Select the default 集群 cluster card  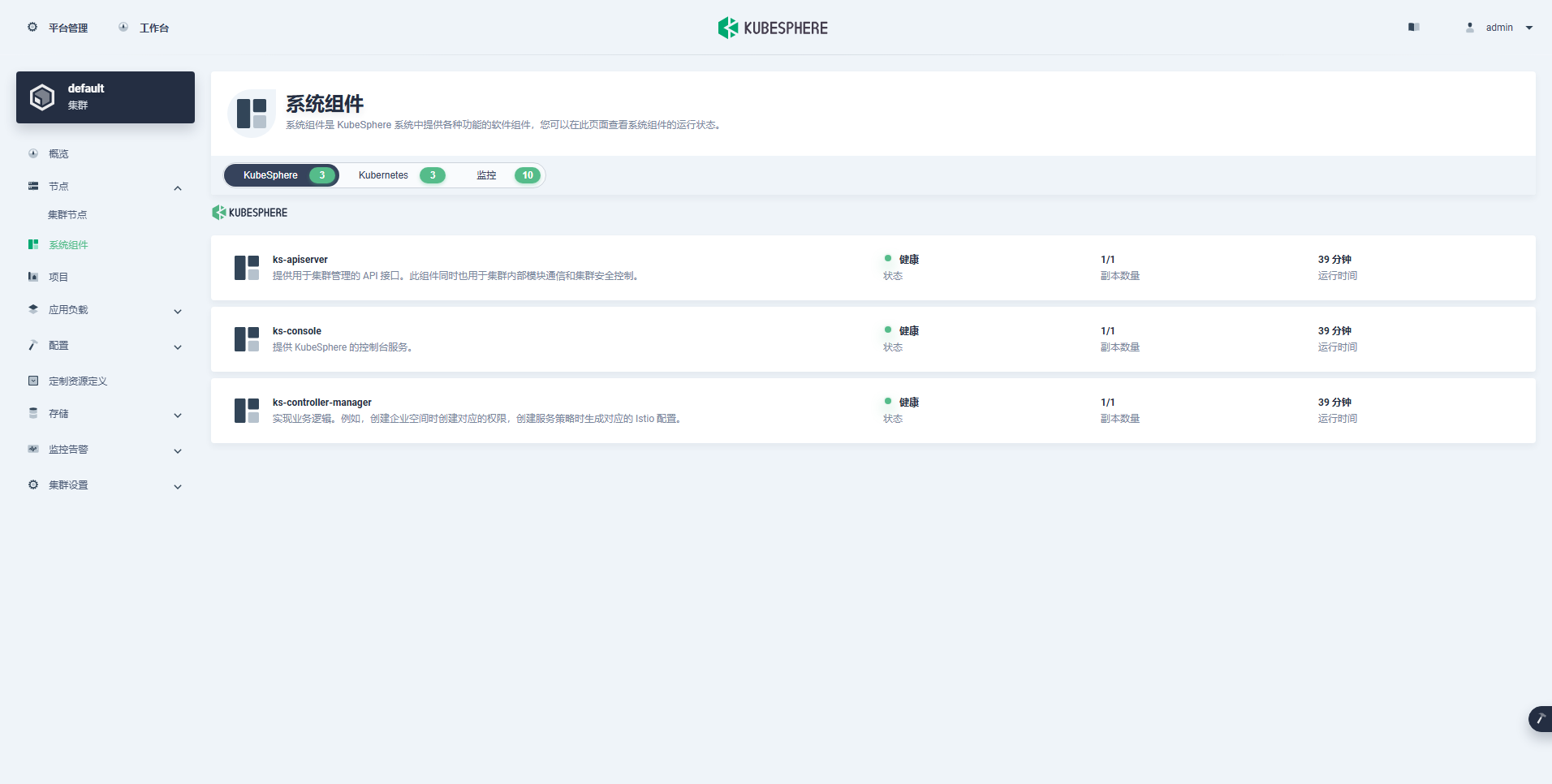(x=106, y=97)
